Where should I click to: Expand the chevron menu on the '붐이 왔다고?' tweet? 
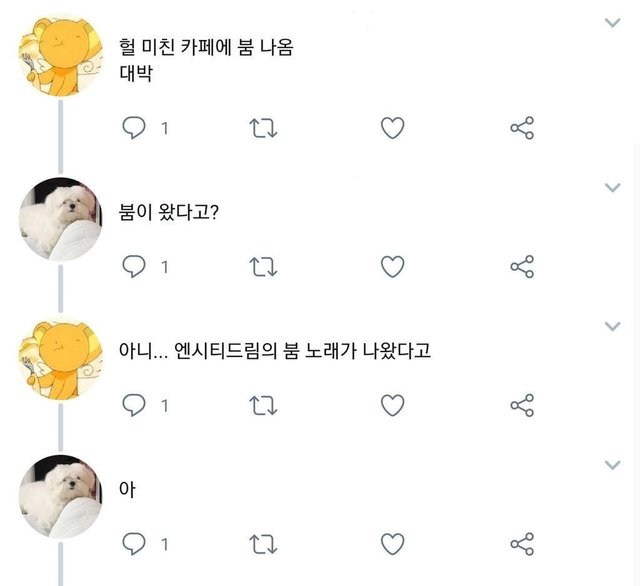click(x=614, y=187)
